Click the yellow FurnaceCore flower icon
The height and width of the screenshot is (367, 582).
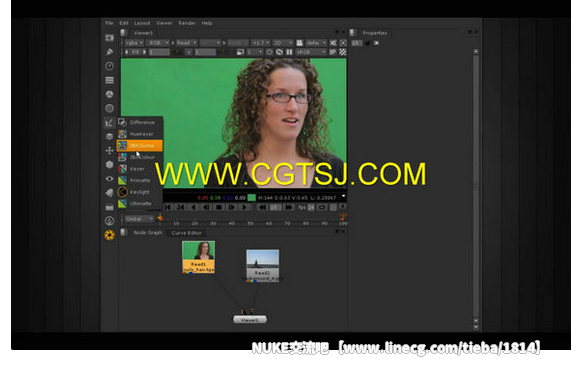tap(109, 235)
